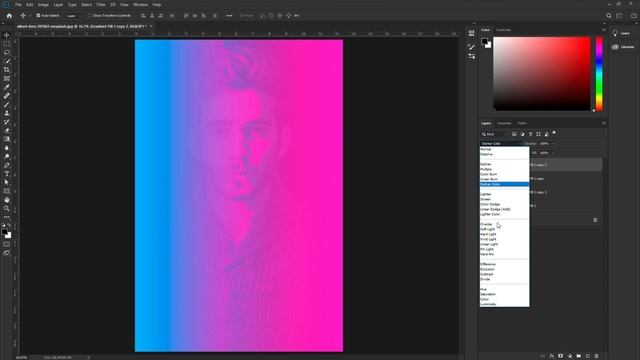Open the blend mode dropdown showing Darker Color
The image size is (640, 360).
501,144
